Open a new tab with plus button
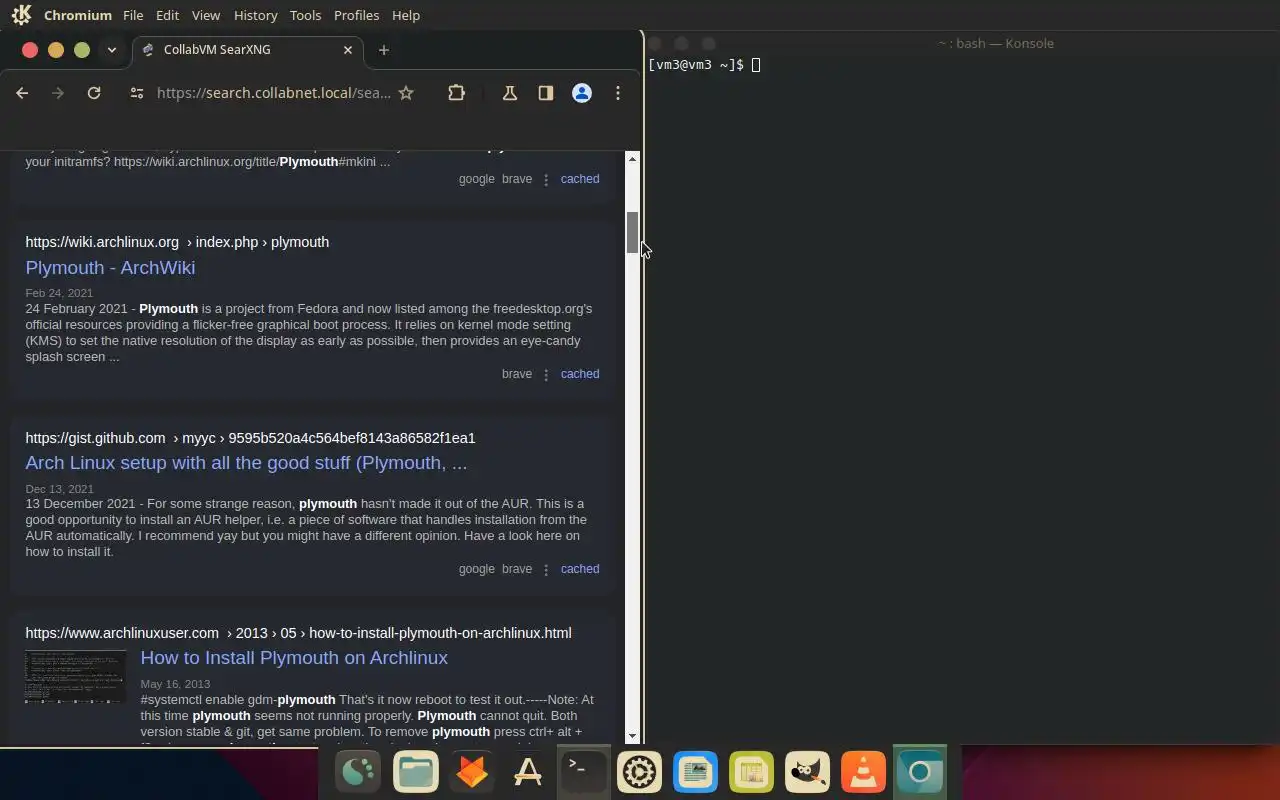This screenshot has width=1280, height=800. coord(383,50)
